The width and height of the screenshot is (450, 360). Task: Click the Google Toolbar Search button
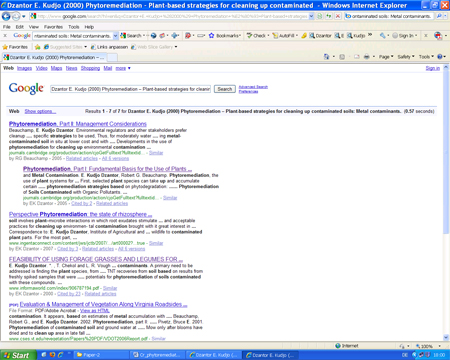pos(131,36)
